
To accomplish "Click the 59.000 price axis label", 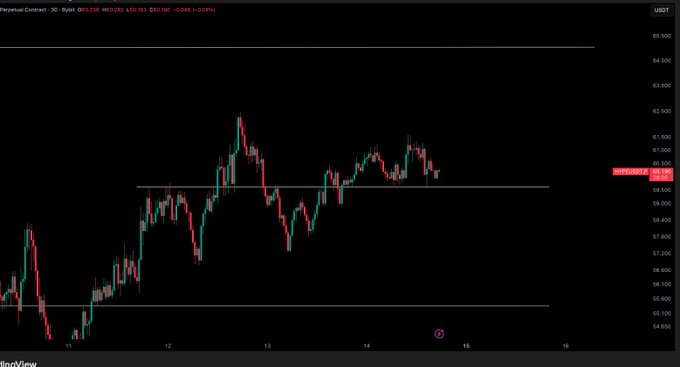I will point(661,203).
